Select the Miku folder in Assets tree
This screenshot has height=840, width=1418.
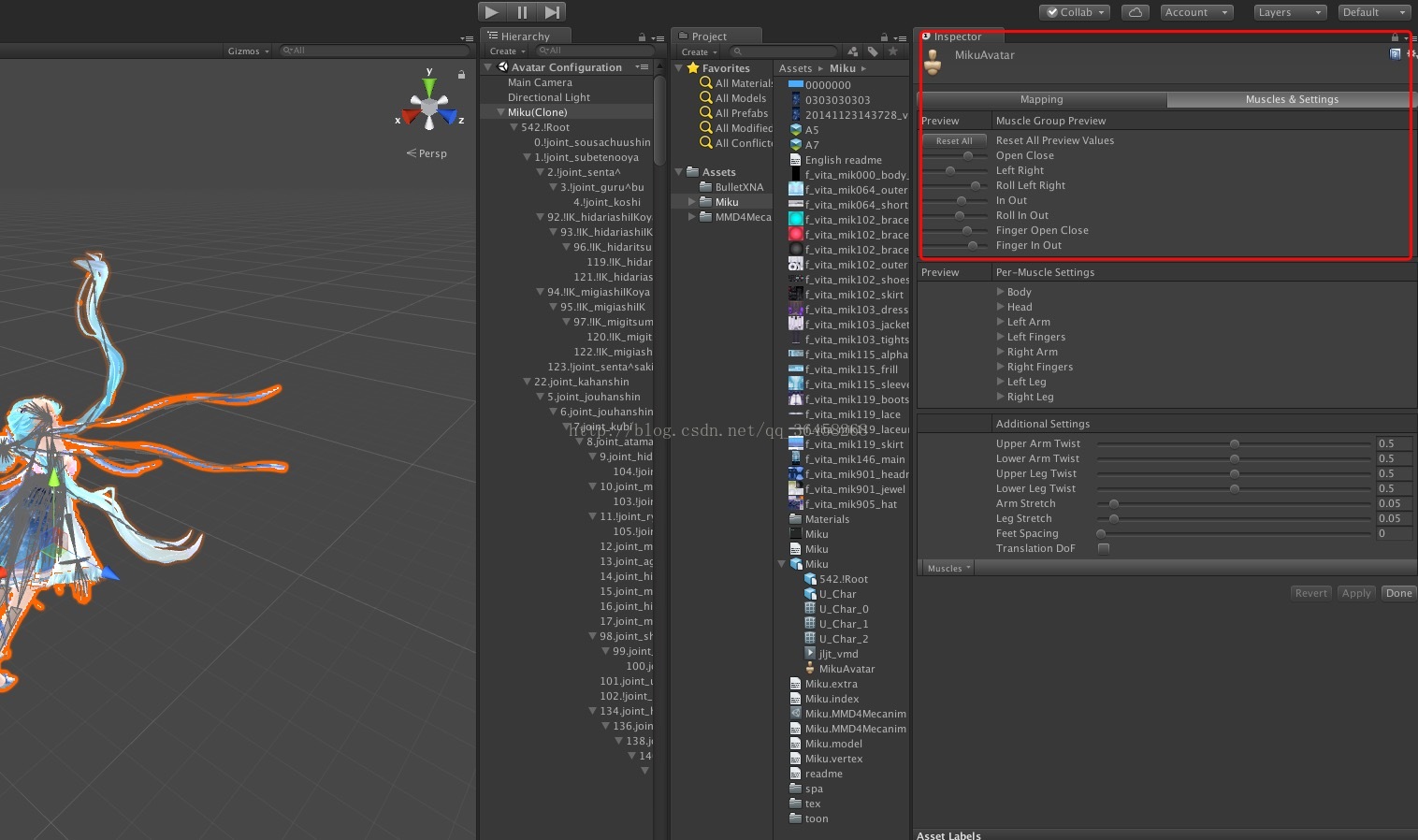(720, 202)
